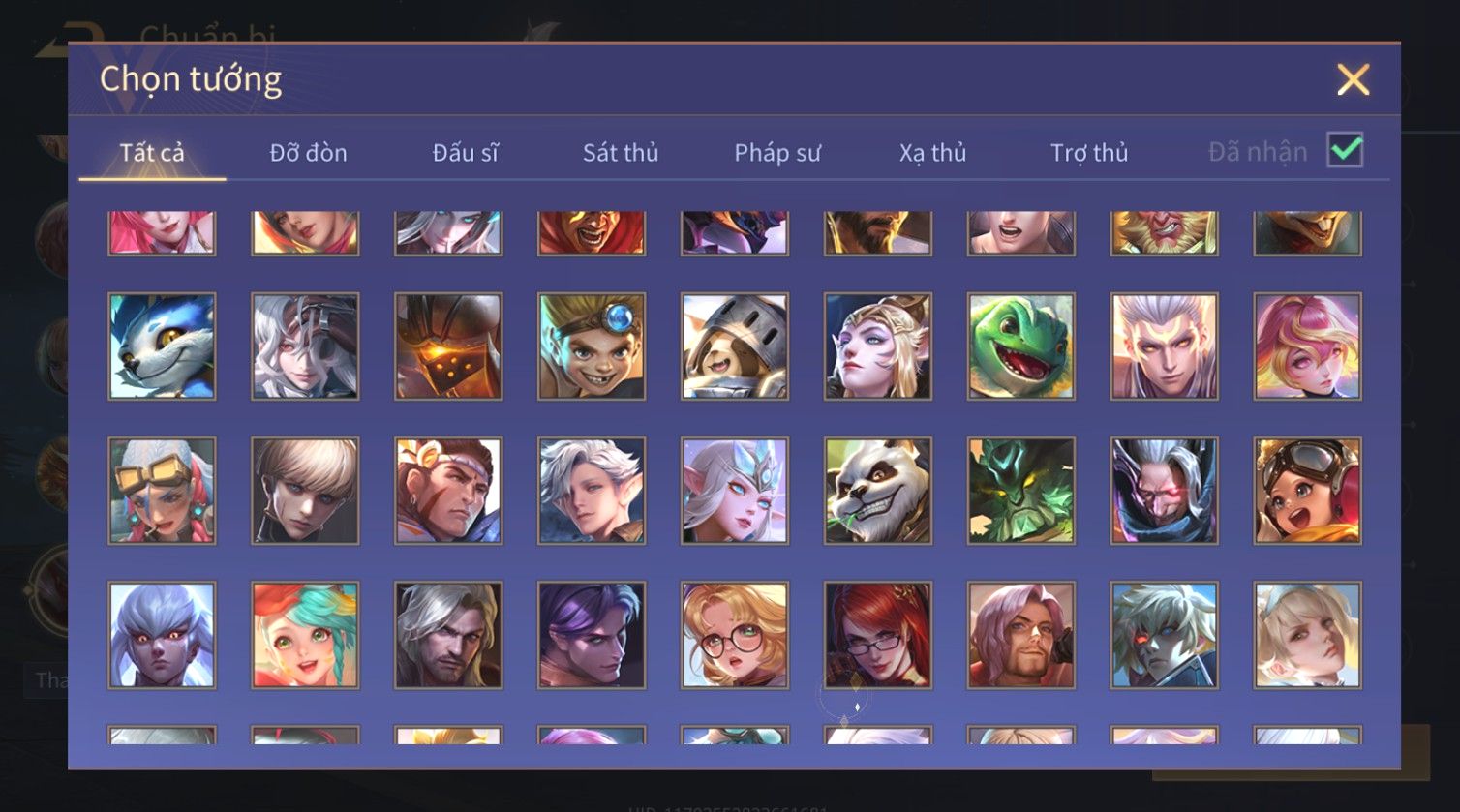Filter heroes by Xạ thủ tab
The width and height of the screenshot is (1460, 812).
pos(932,153)
